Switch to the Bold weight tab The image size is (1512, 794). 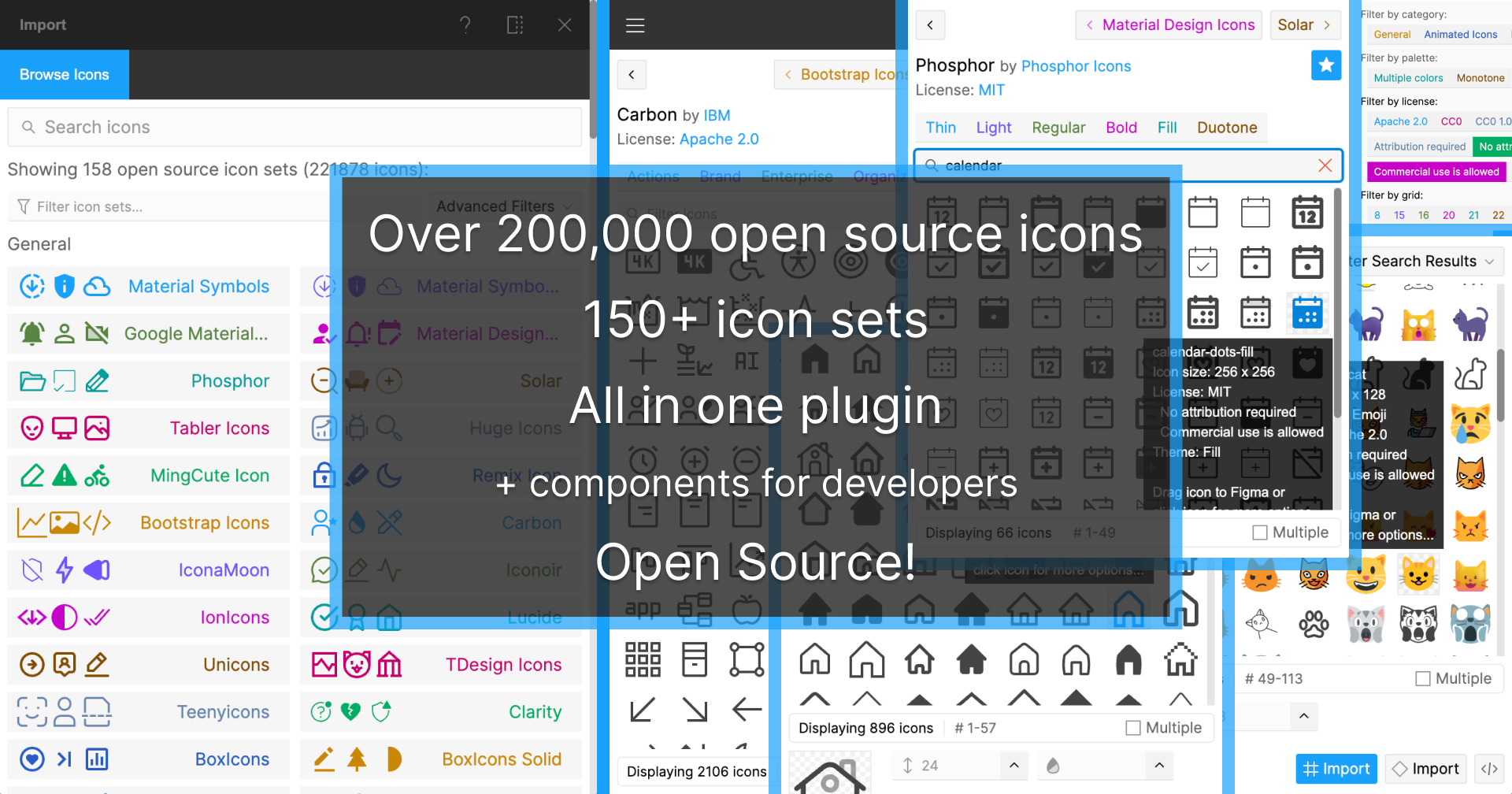[1121, 127]
